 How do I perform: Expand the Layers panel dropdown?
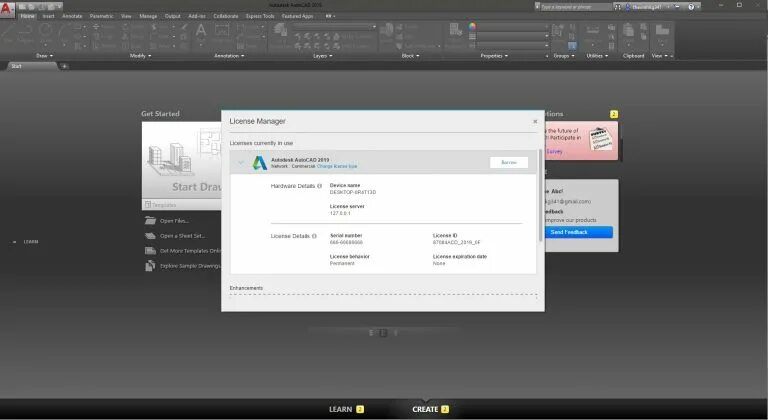coord(322,56)
